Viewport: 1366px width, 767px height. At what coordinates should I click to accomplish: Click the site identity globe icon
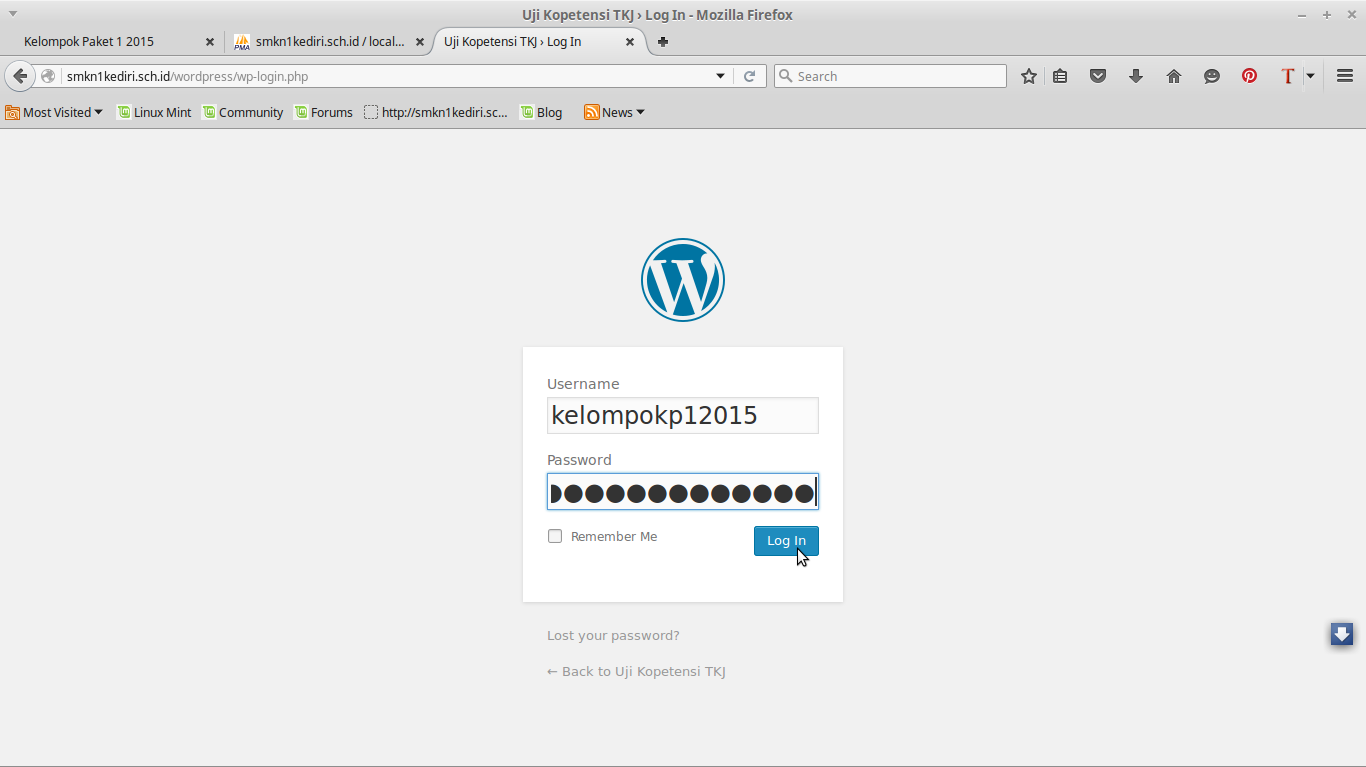coord(48,76)
